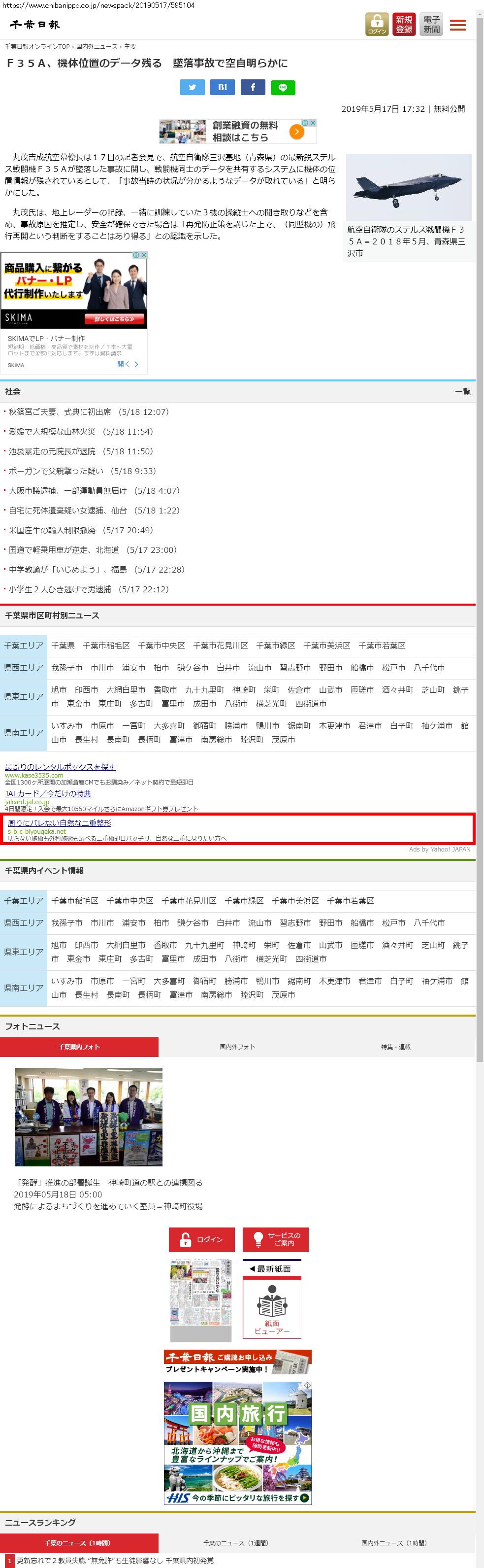Viewport: 484px width, 1568px height.
Task: Open the 社会 section 一覧 link
Action: pos(463,392)
